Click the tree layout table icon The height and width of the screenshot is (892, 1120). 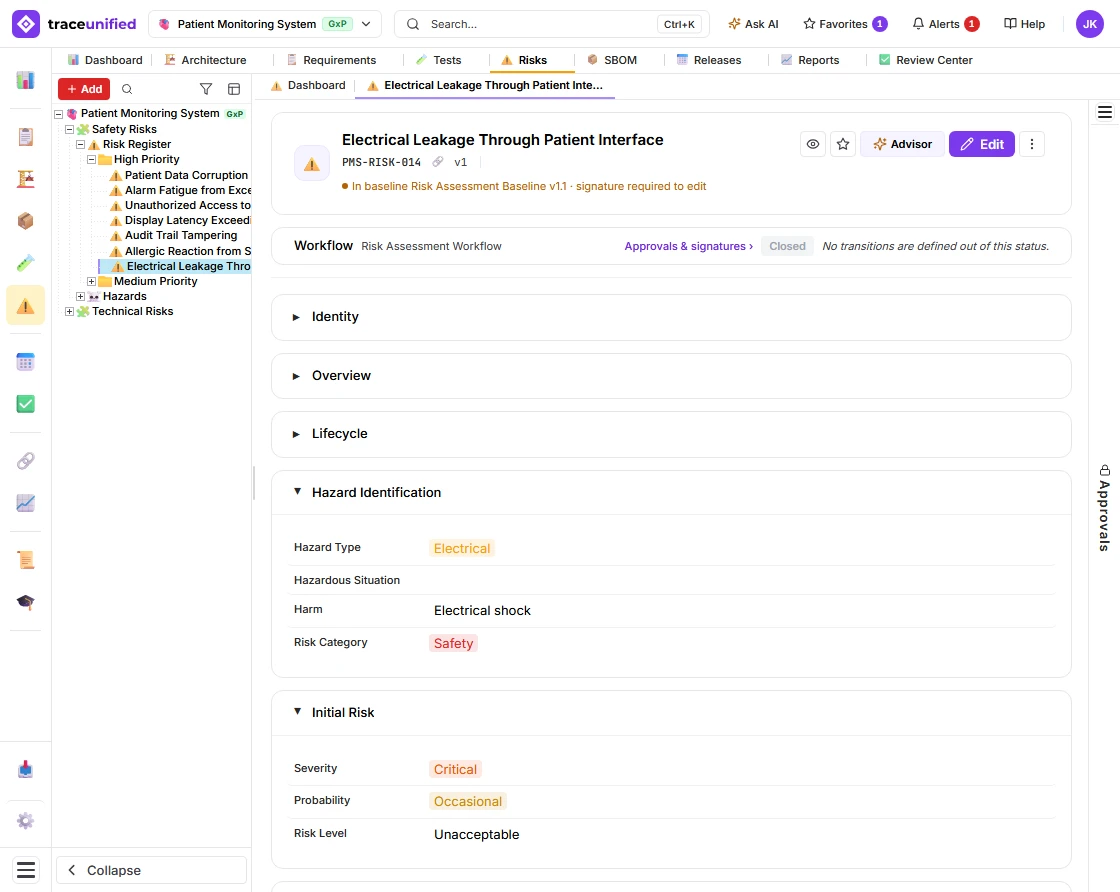234,89
